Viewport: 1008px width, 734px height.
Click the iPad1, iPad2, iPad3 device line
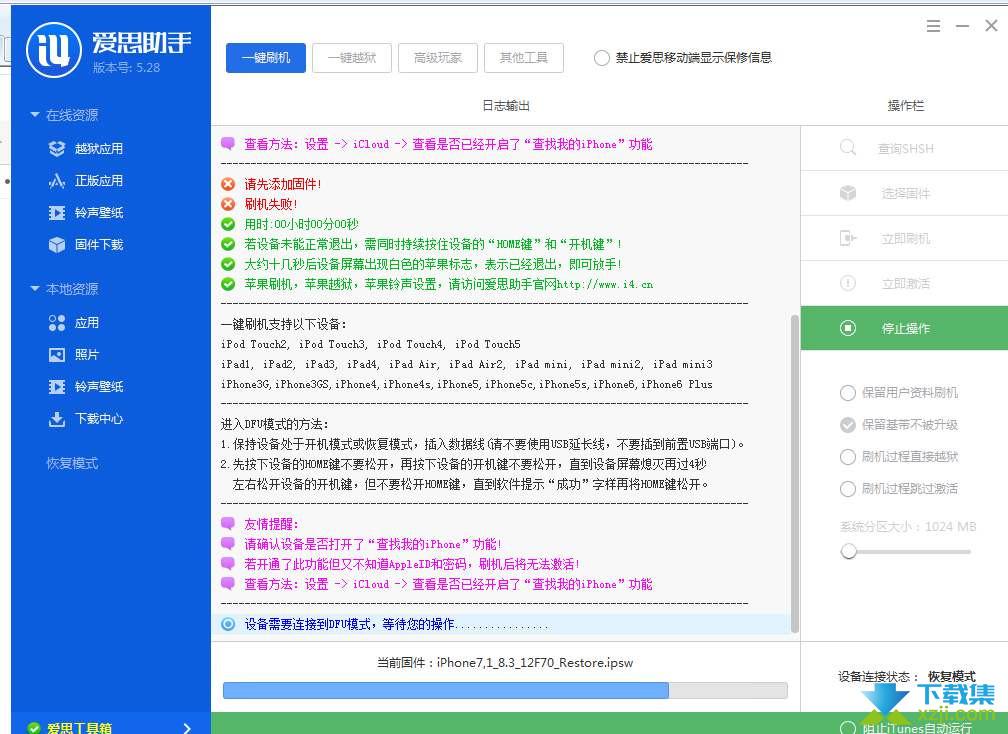pos(467,364)
